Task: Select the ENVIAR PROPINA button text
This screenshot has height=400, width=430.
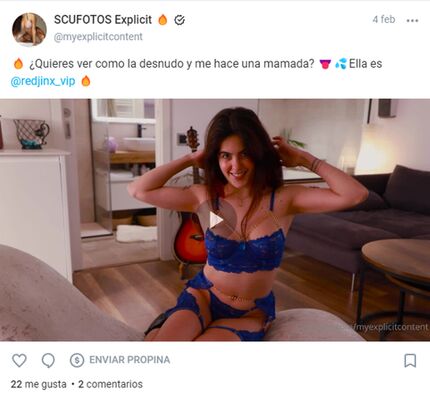Action: pyautogui.click(x=130, y=360)
